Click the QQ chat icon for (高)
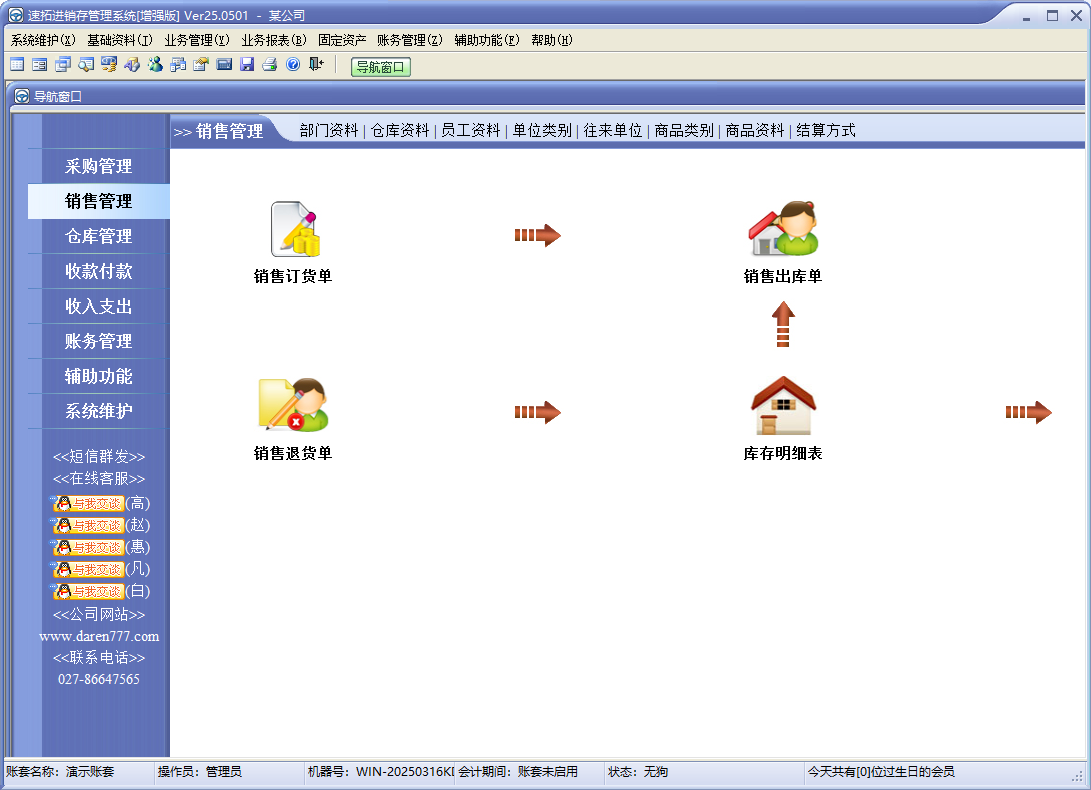The image size is (1091, 790). click(88, 503)
